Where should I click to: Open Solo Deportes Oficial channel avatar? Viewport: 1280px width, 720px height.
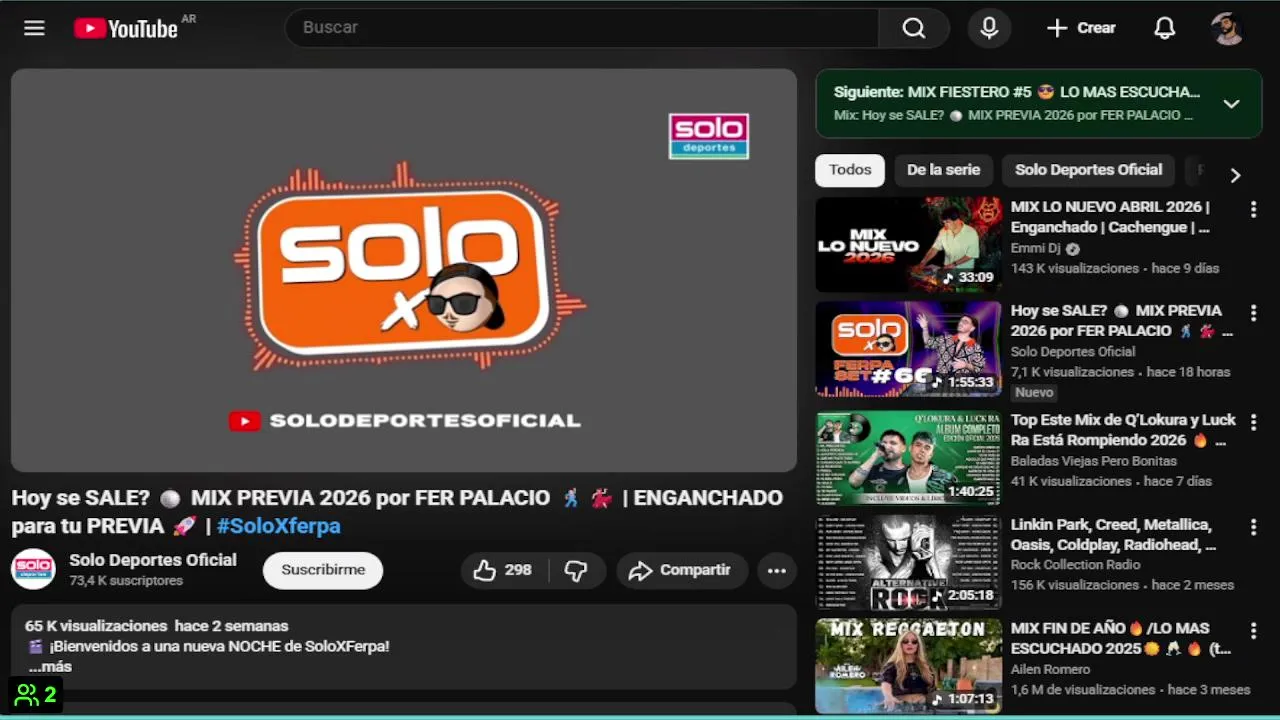(33, 569)
